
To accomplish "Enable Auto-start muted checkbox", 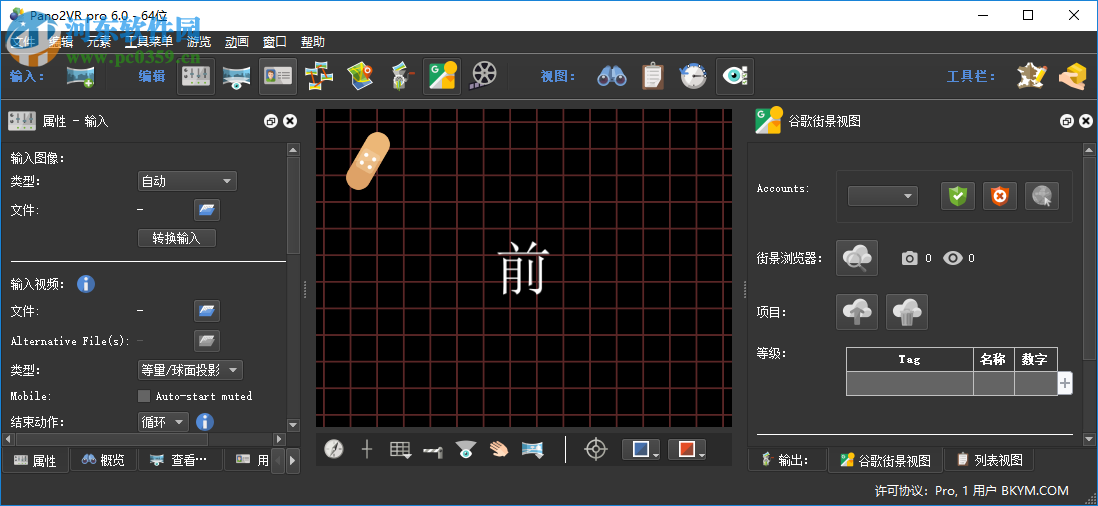I will [144, 396].
